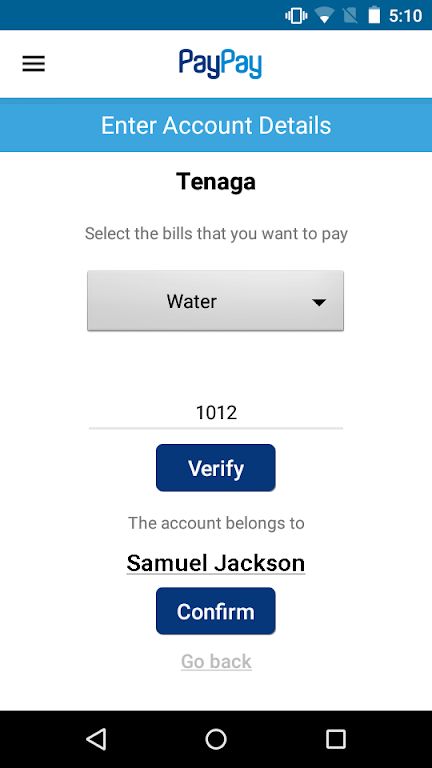The height and width of the screenshot is (768, 432).
Task: Tap the clock showing 5:10
Action: [406, 16]
